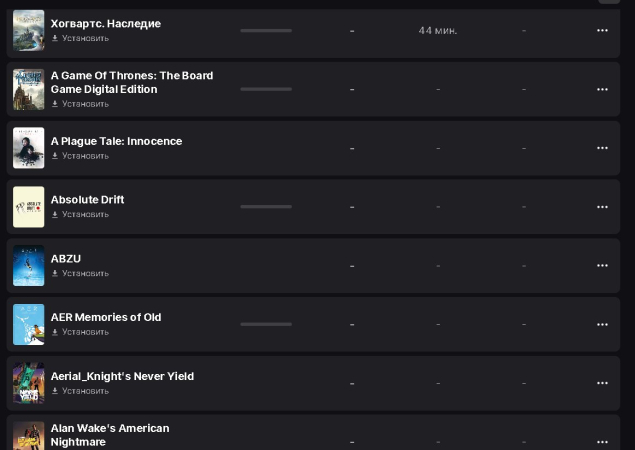Click the 44 мин. playtime value
This screenshot has width=635, height=450.
click(x=438, y=31)
